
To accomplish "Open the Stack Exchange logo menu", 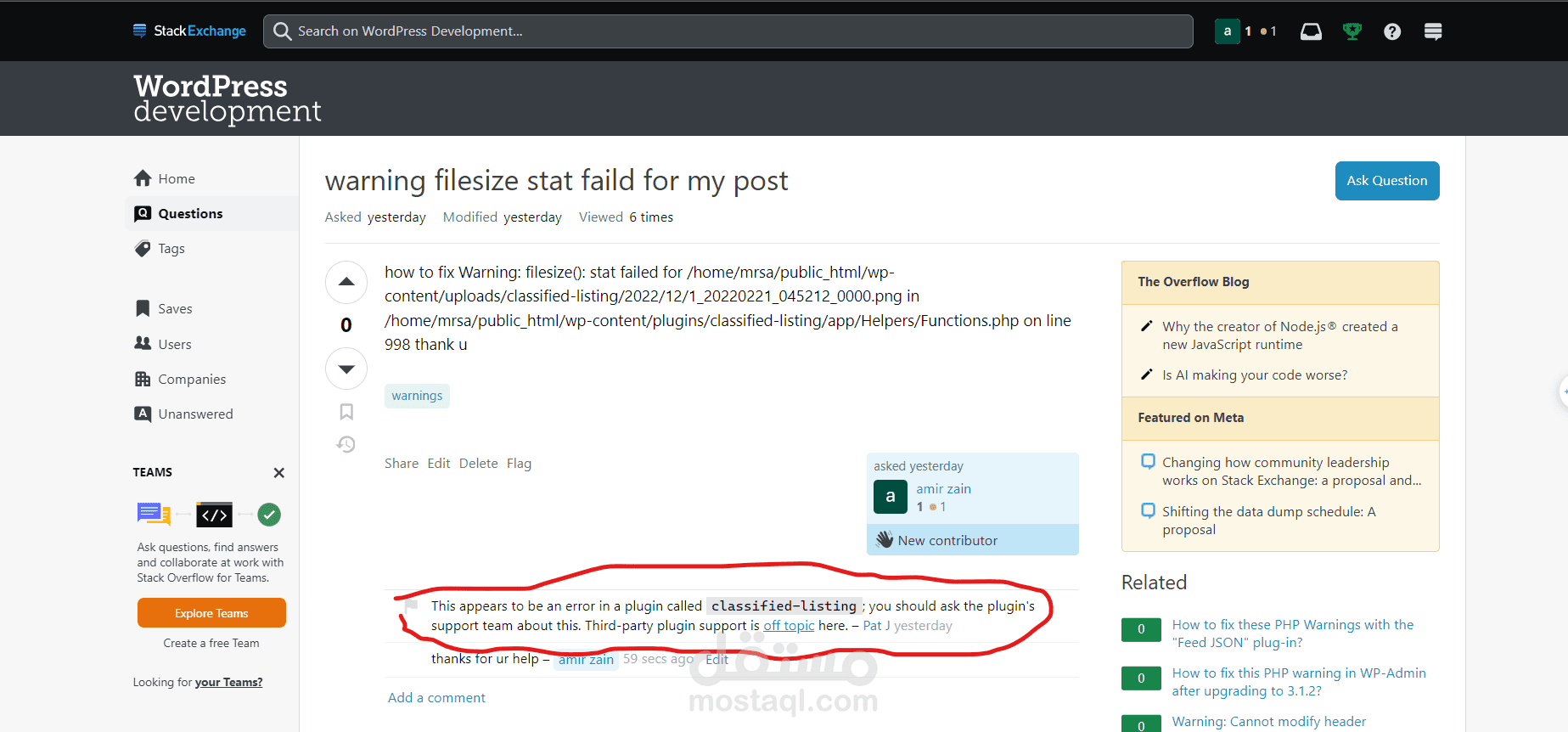I will pyautogui.click(x=189, y=31).
